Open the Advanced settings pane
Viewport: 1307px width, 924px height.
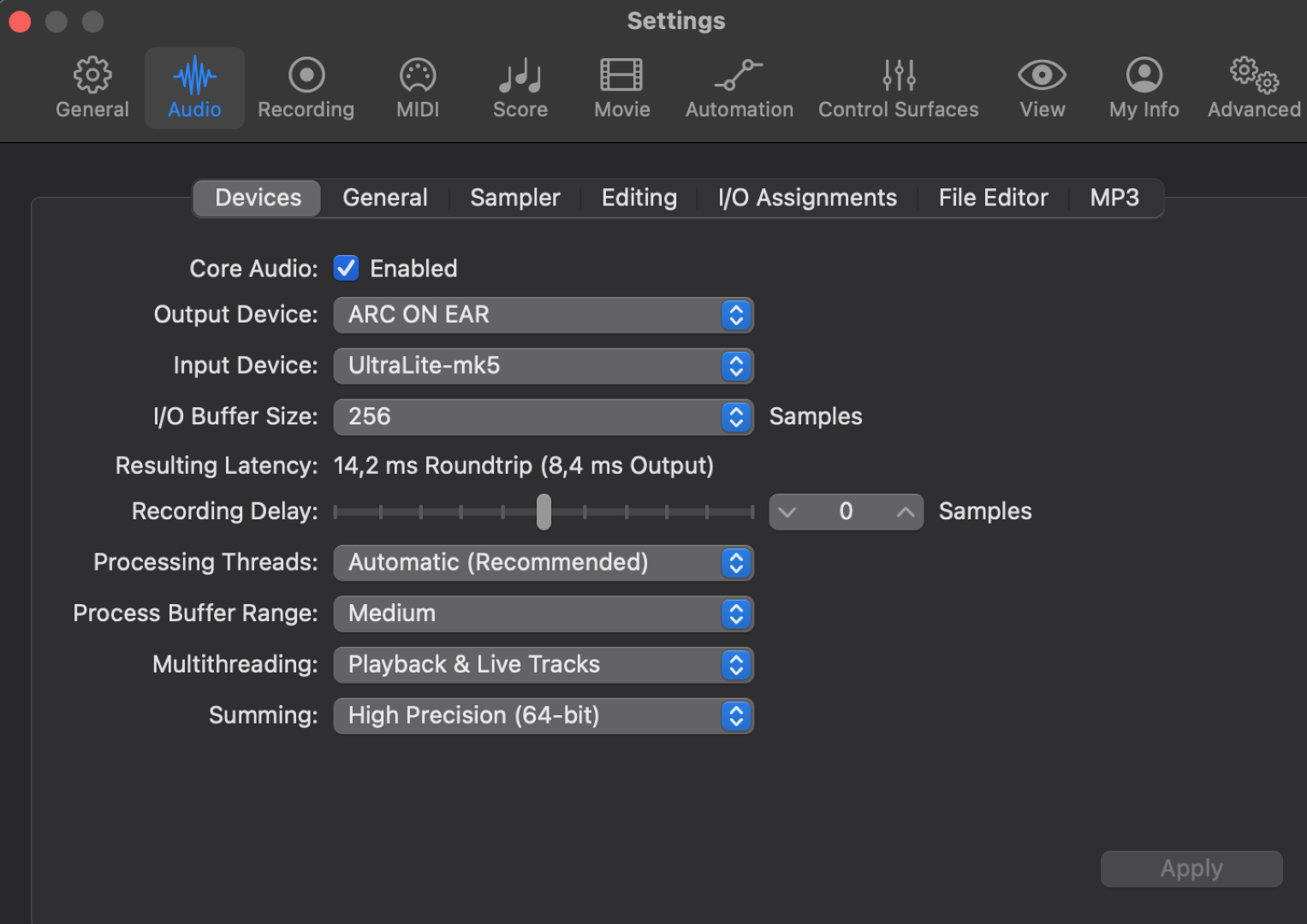point(1253,88)
